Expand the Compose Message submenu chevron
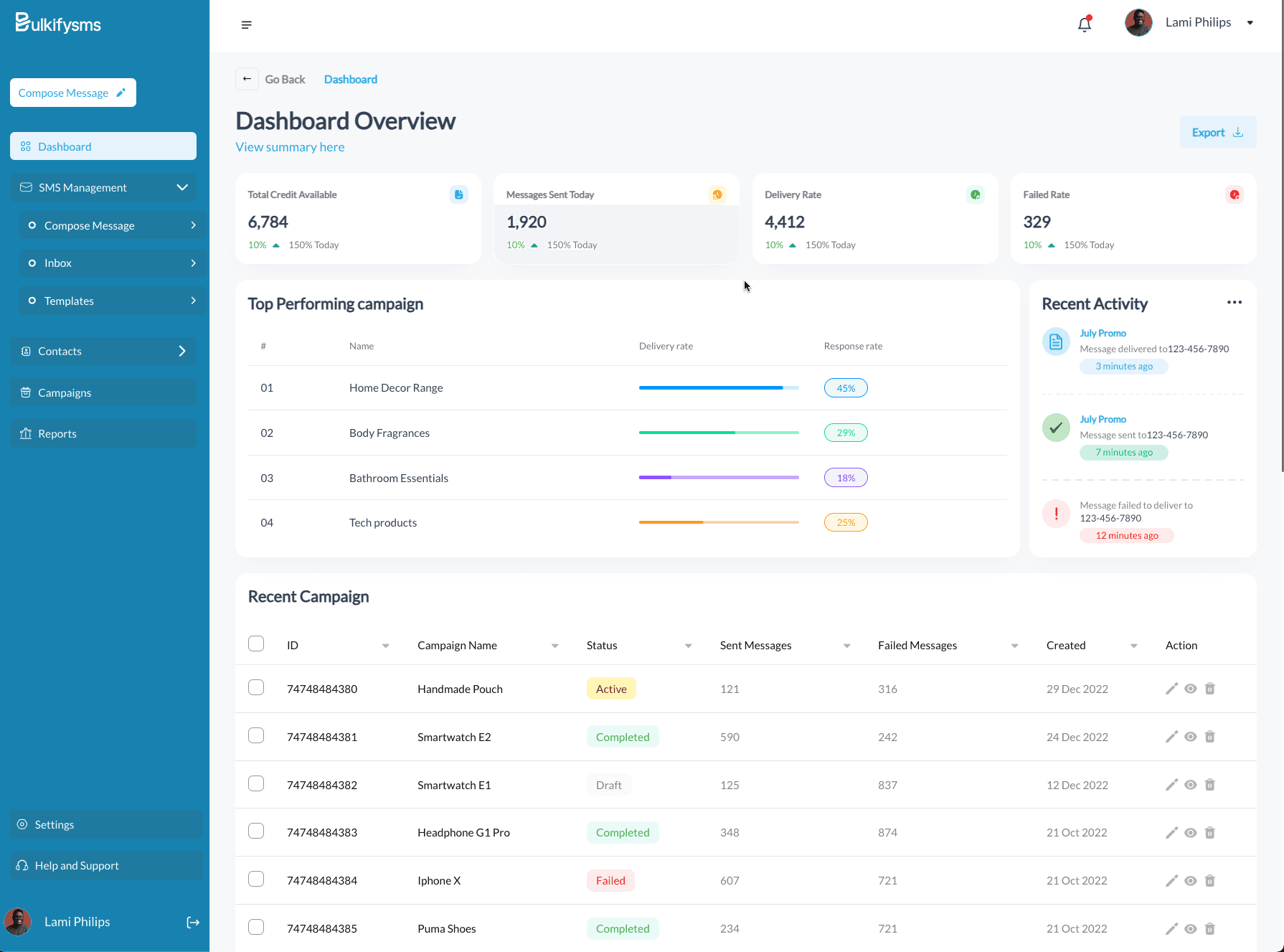The width and height of the screenshot is (1284, 952). click(193, 225)
